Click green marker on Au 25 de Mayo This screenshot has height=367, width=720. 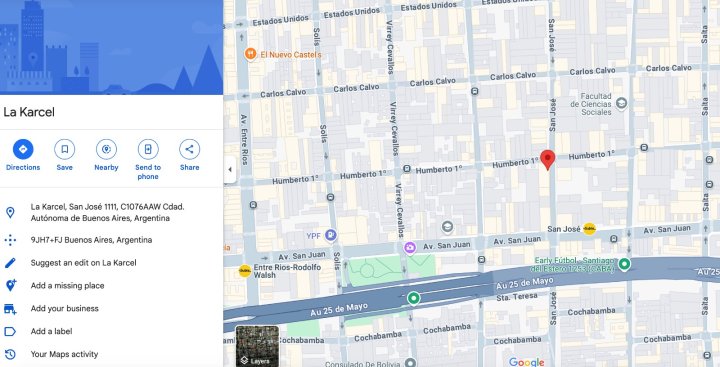tap(414, 298)
